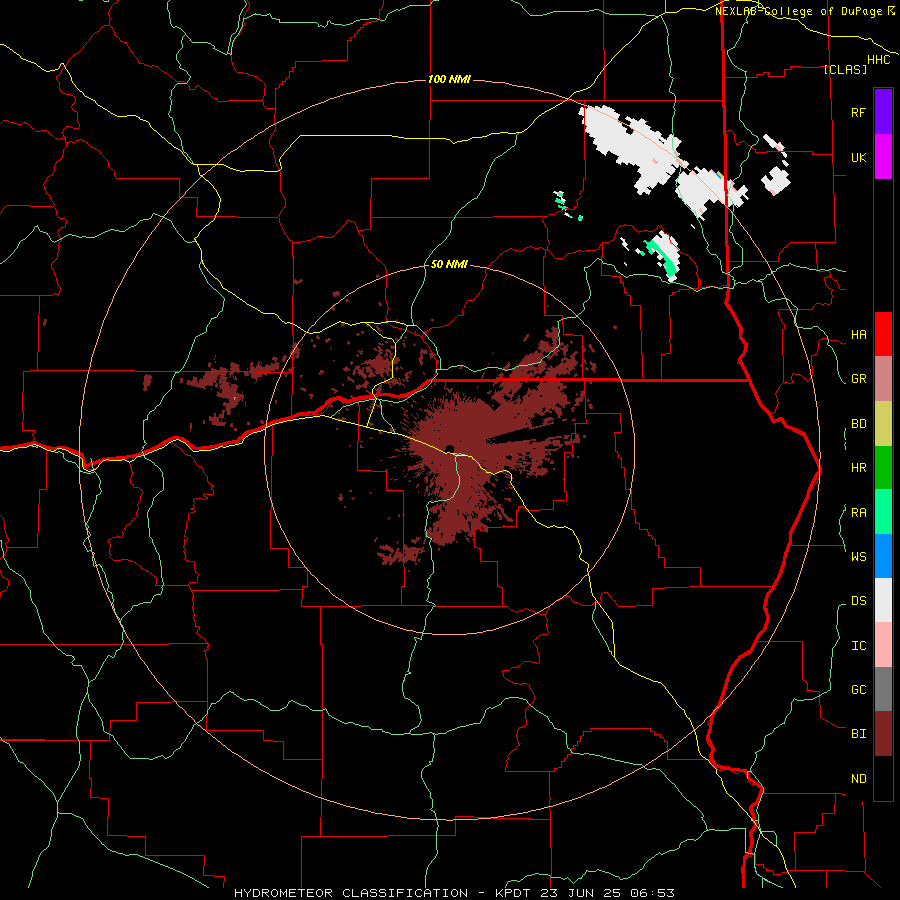Screen dimensions: 900x900
Task: Click the ND black legend swatch
Action: (883, 778)
